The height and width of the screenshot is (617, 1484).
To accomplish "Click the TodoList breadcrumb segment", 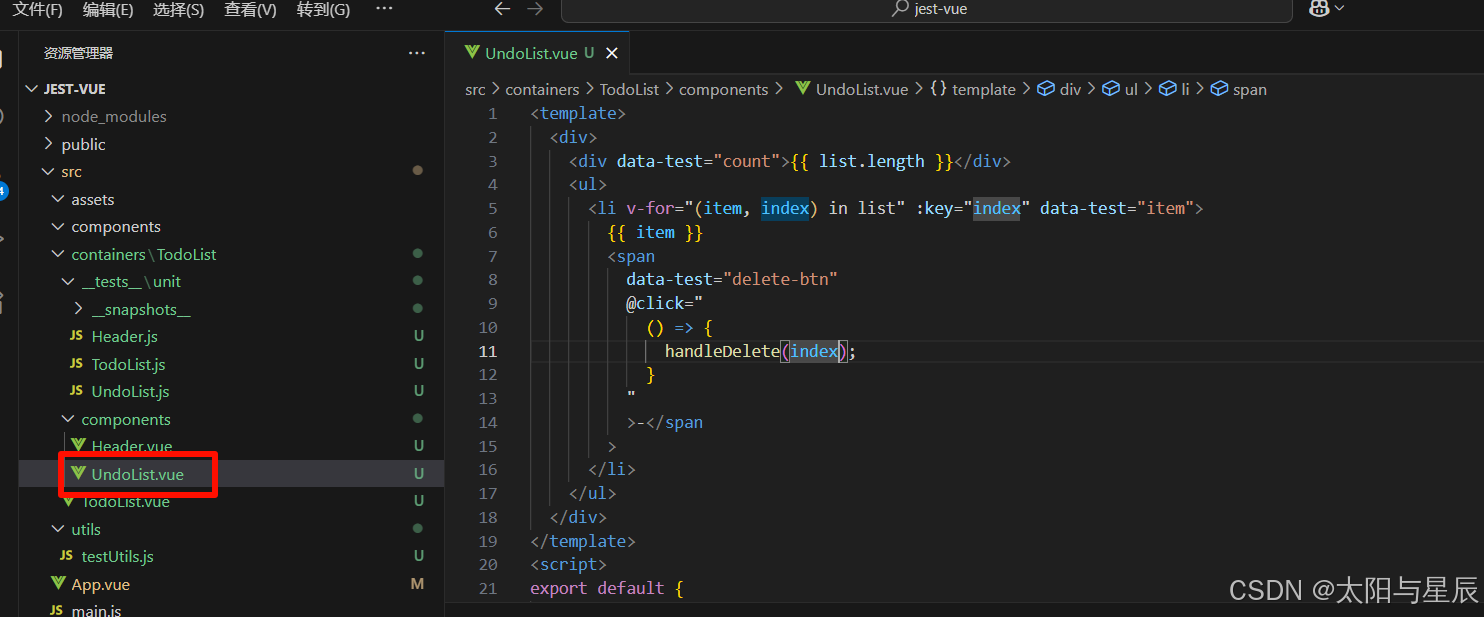I will click(x=629, y=89).
